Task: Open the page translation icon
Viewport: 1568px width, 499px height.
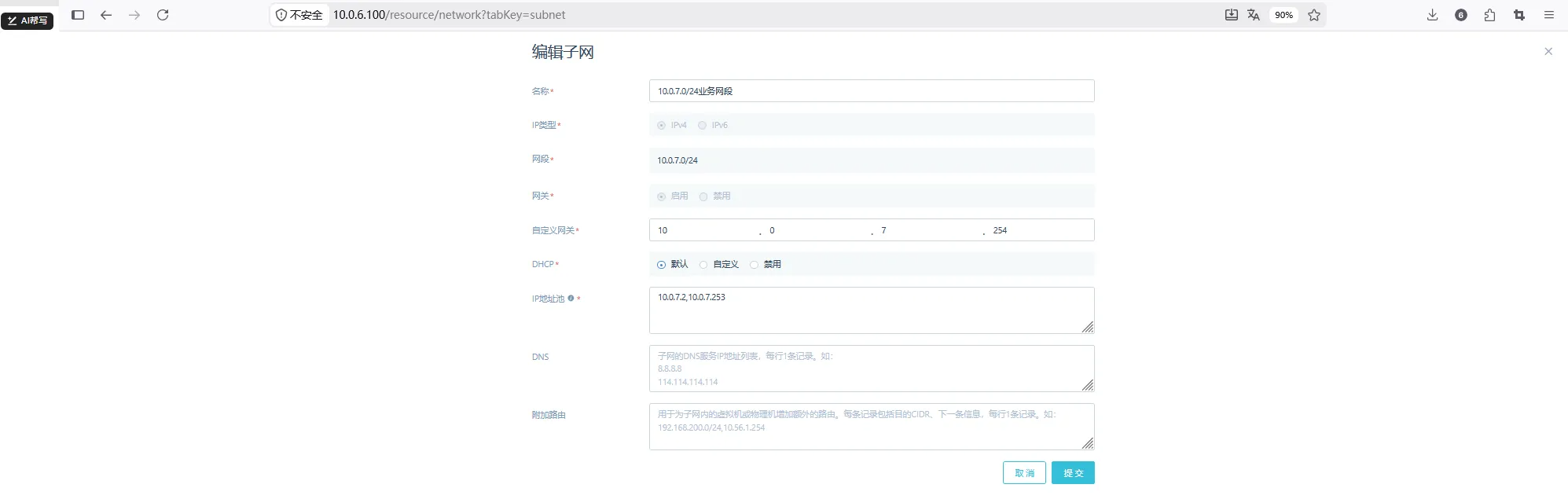Action: (x=1254, y=15)
